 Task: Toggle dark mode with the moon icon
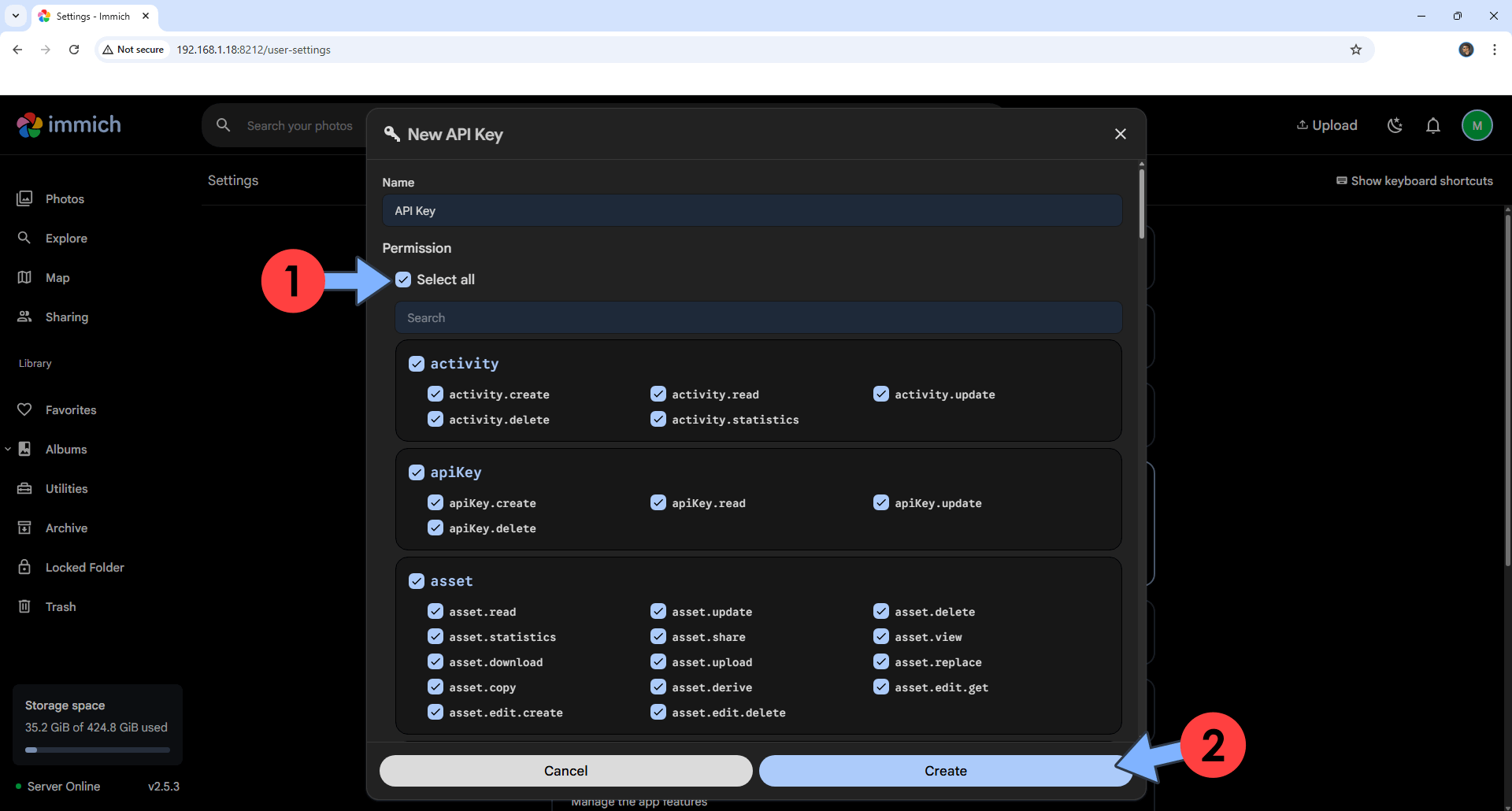pyautogui.click(x=1395, y=125)
